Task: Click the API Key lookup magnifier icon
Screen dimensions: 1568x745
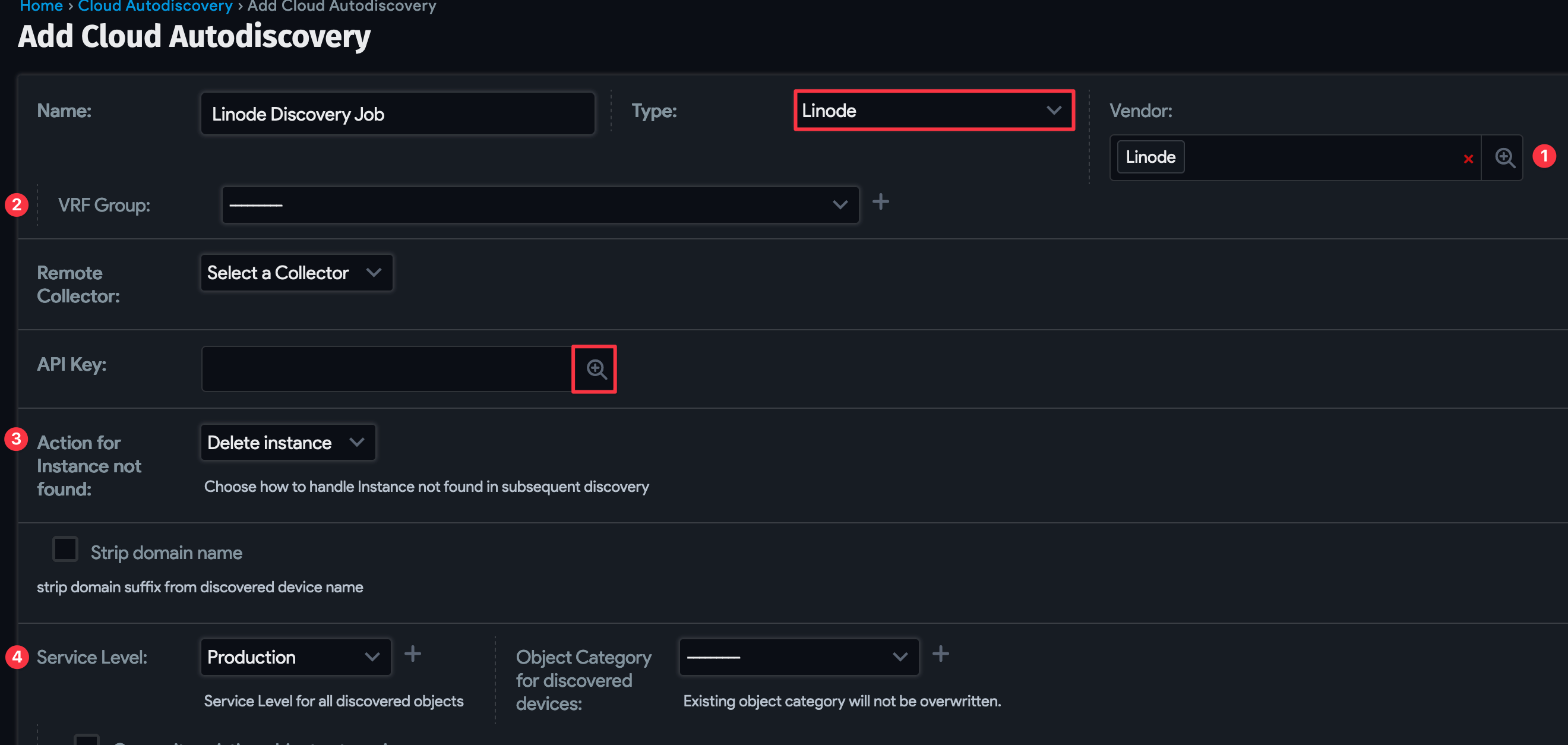Action: click(x=595, y=369)
